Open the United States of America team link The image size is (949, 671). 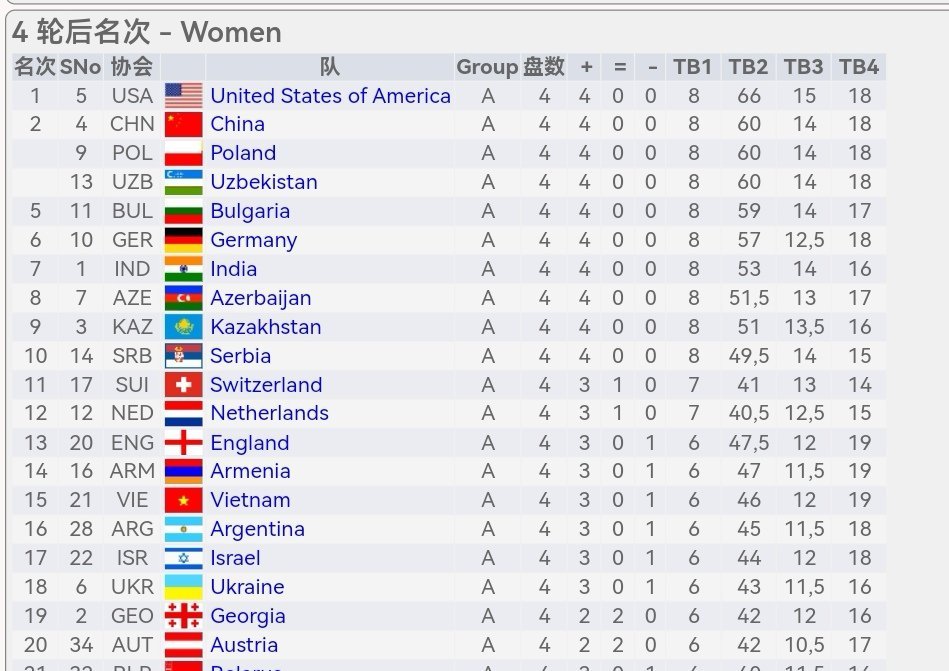pyautogui.click(x=330, y=96)
